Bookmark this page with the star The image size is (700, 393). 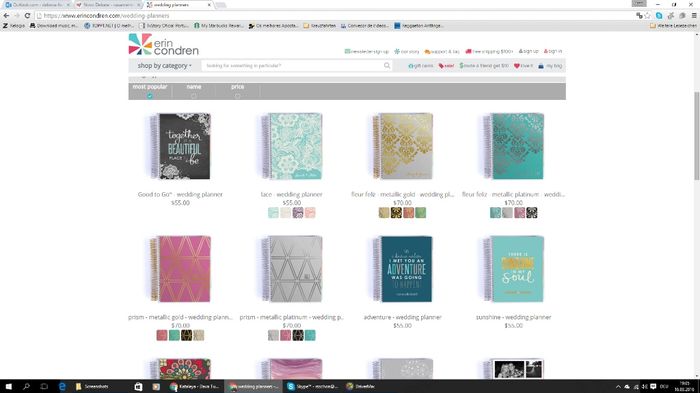[x=648, y=15]
